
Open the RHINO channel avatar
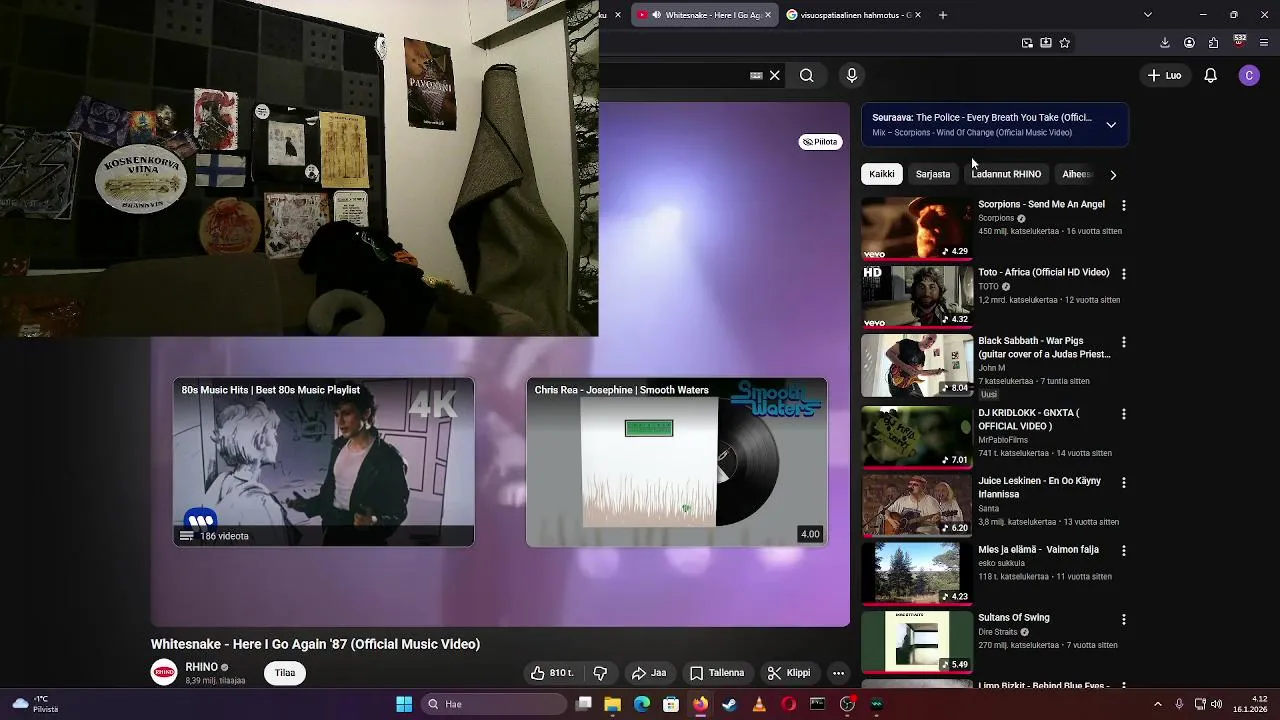164,673
